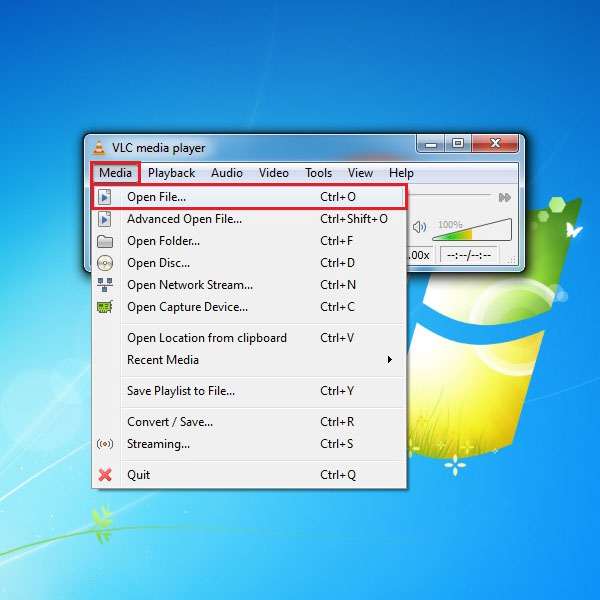Select Open Capture Device... entry
Viewport: 600px width, 600px height.
[x=249, y=307]
